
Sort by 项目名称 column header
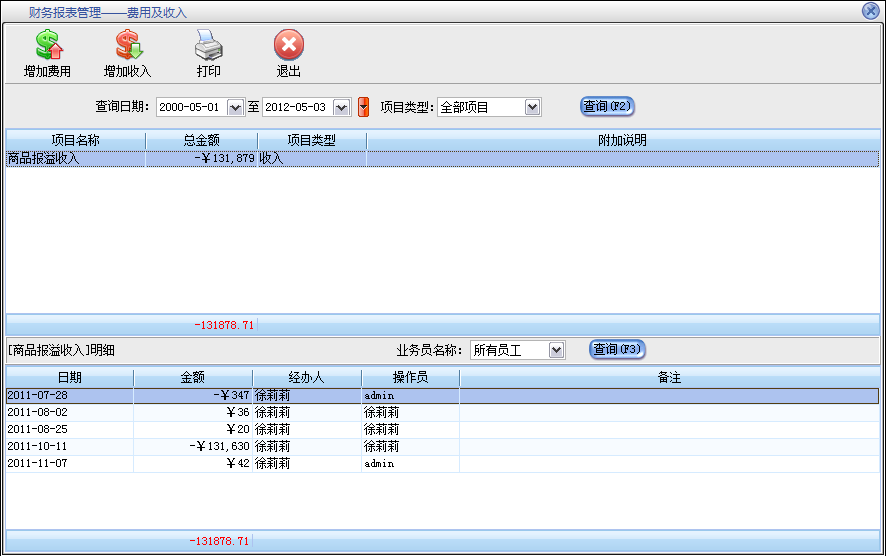pos(75,141)
